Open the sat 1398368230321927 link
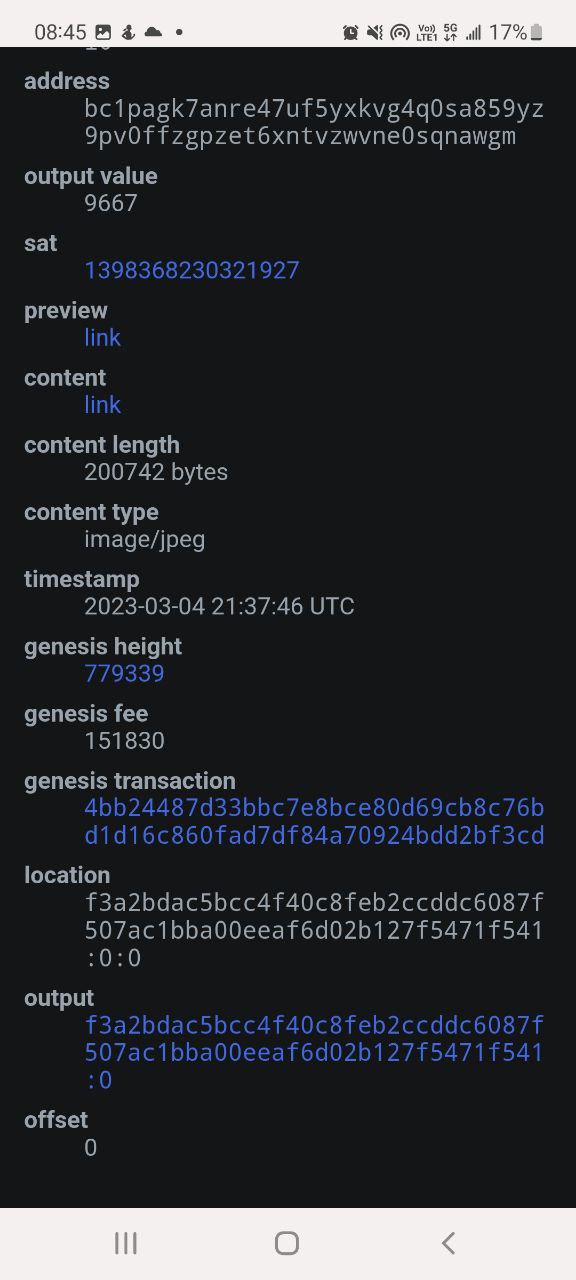This screenshot has height=1280, width=576. (192, 270)
